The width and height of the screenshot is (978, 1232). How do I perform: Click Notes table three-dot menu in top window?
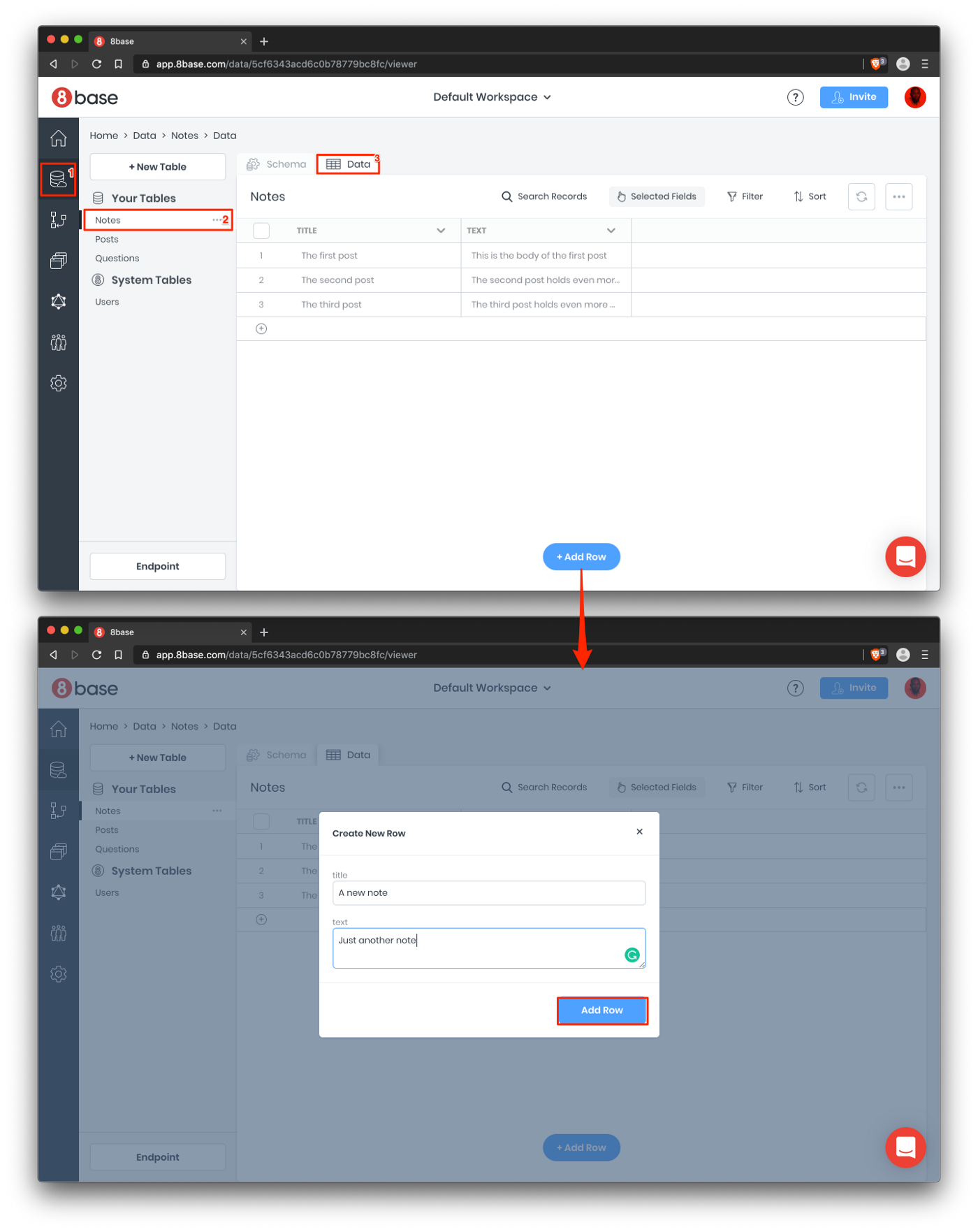tap(217, 219)
